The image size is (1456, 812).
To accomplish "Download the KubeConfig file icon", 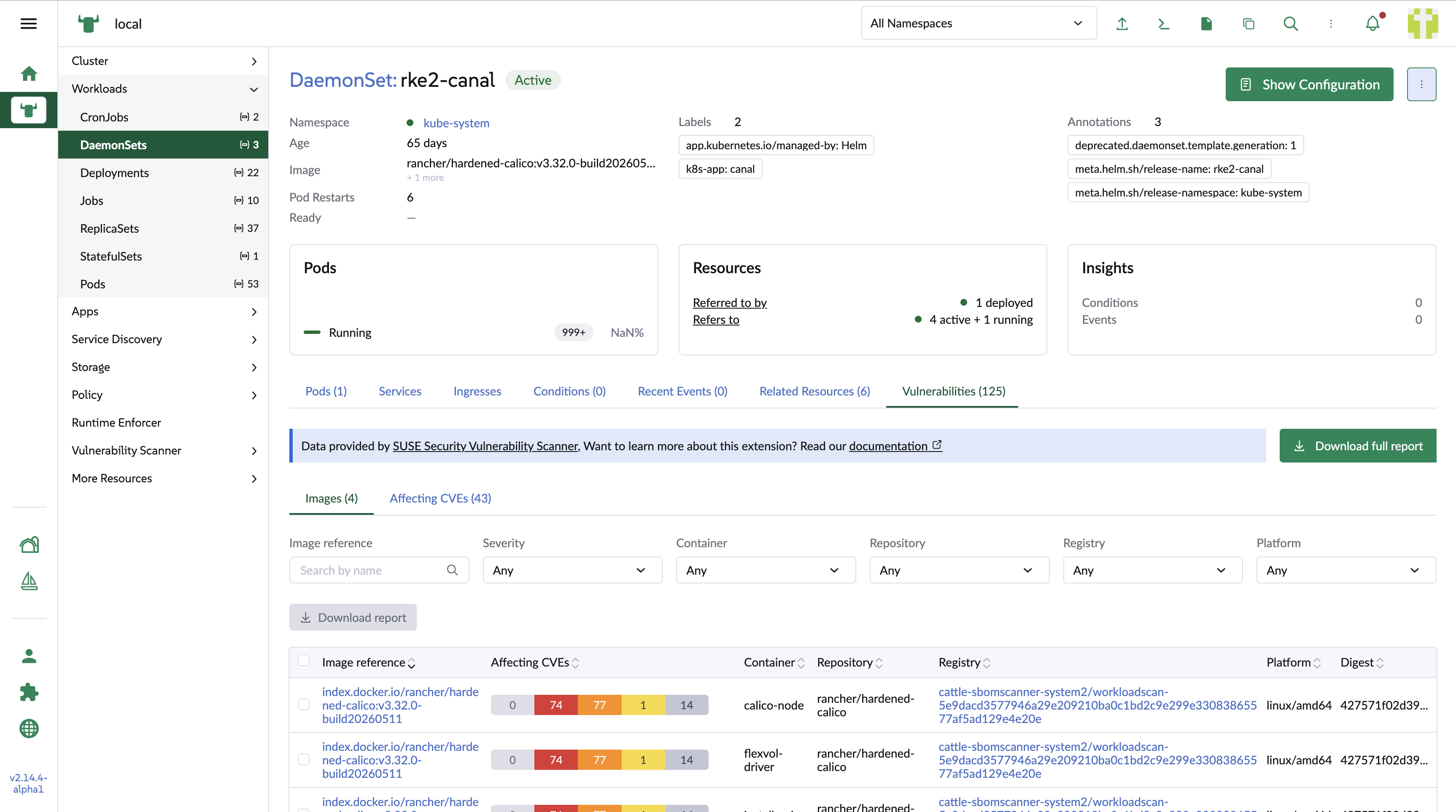I will [1206, 24].
